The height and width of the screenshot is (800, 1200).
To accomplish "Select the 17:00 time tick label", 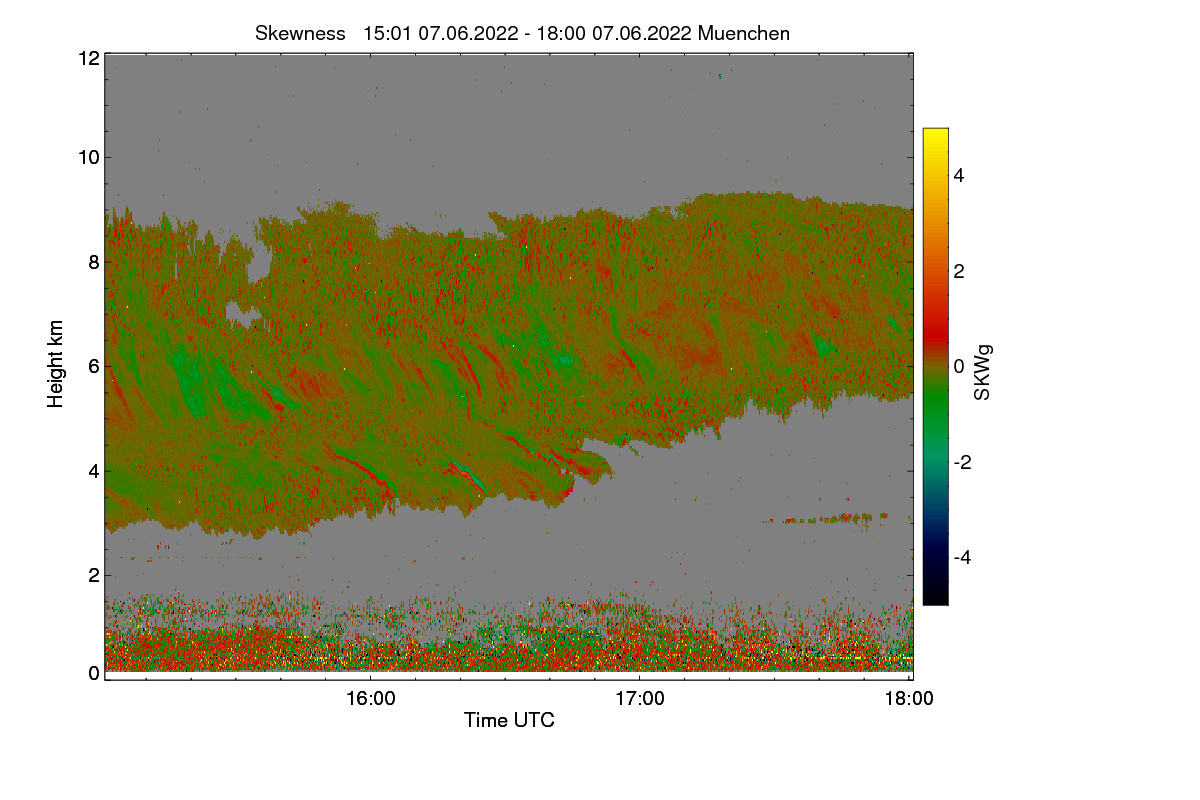I will (640, 699).
